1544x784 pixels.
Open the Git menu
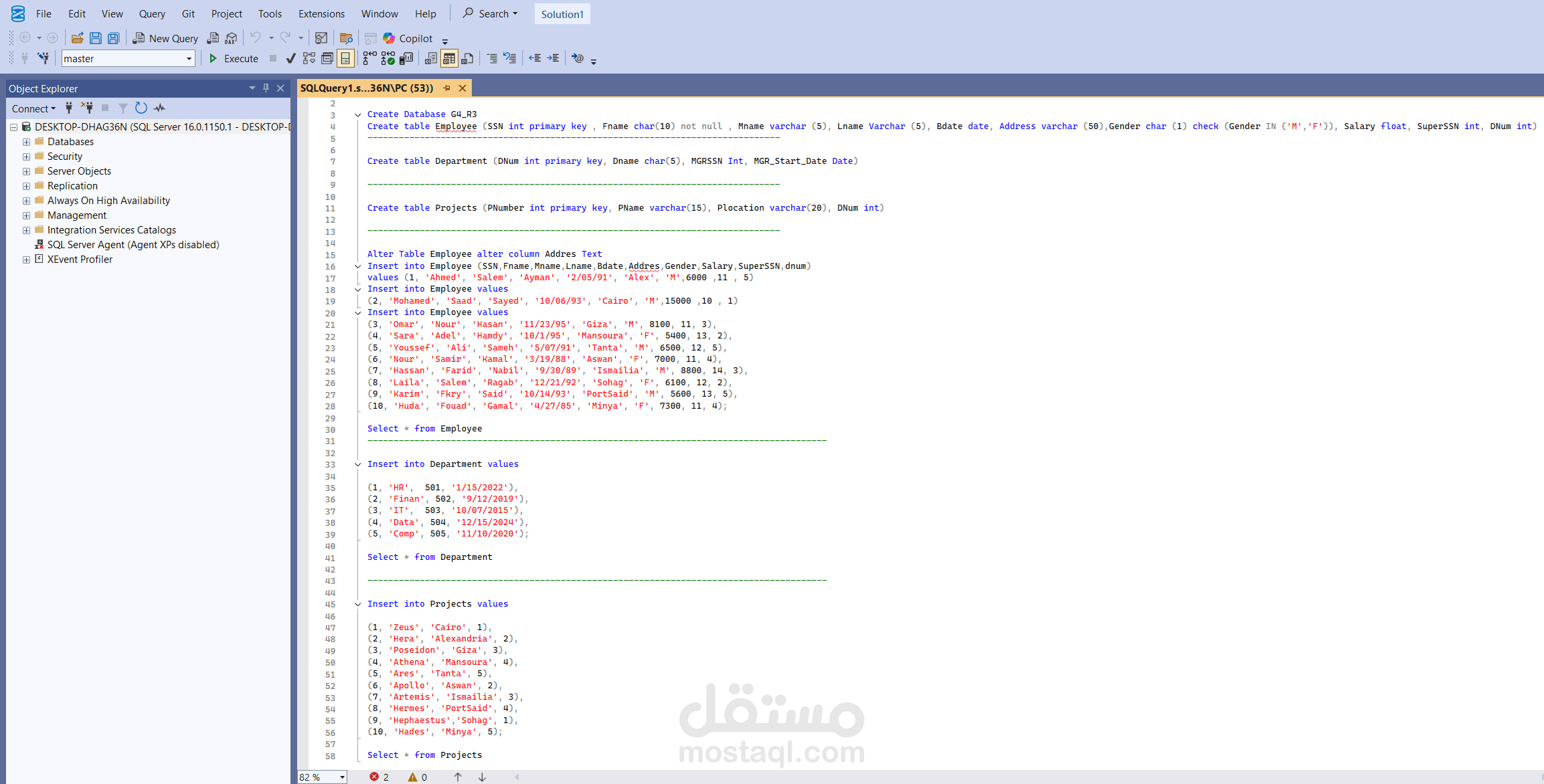[x=188, y=13]
